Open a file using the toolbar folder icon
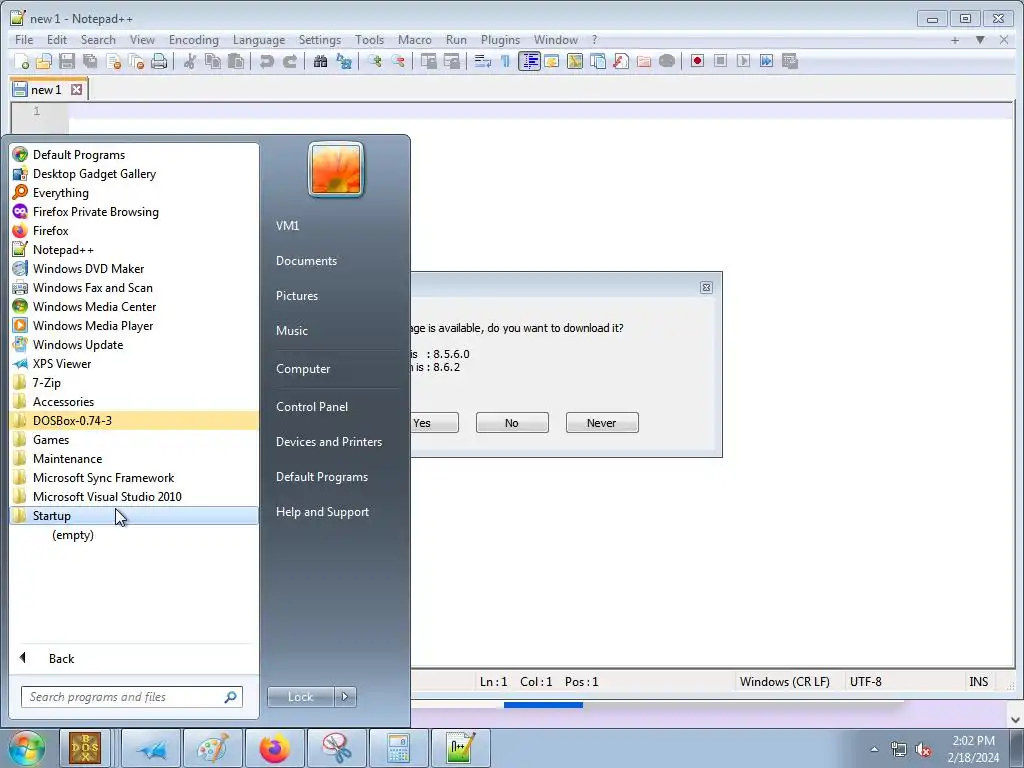This screenshot has height=768, width=1024. (x=44, y=61)
